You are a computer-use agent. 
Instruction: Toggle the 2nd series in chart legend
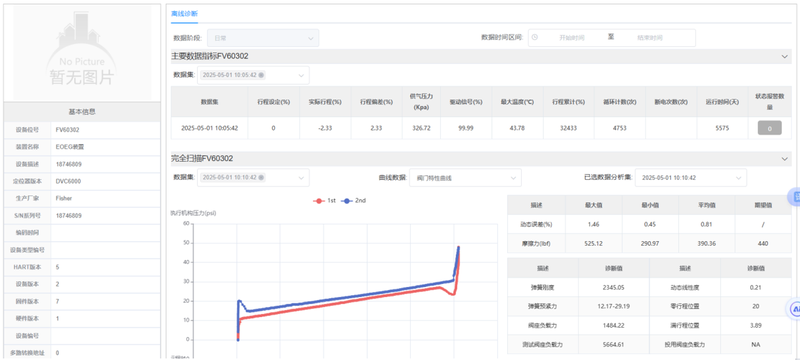pyautogui.click(x=354, y=201)
